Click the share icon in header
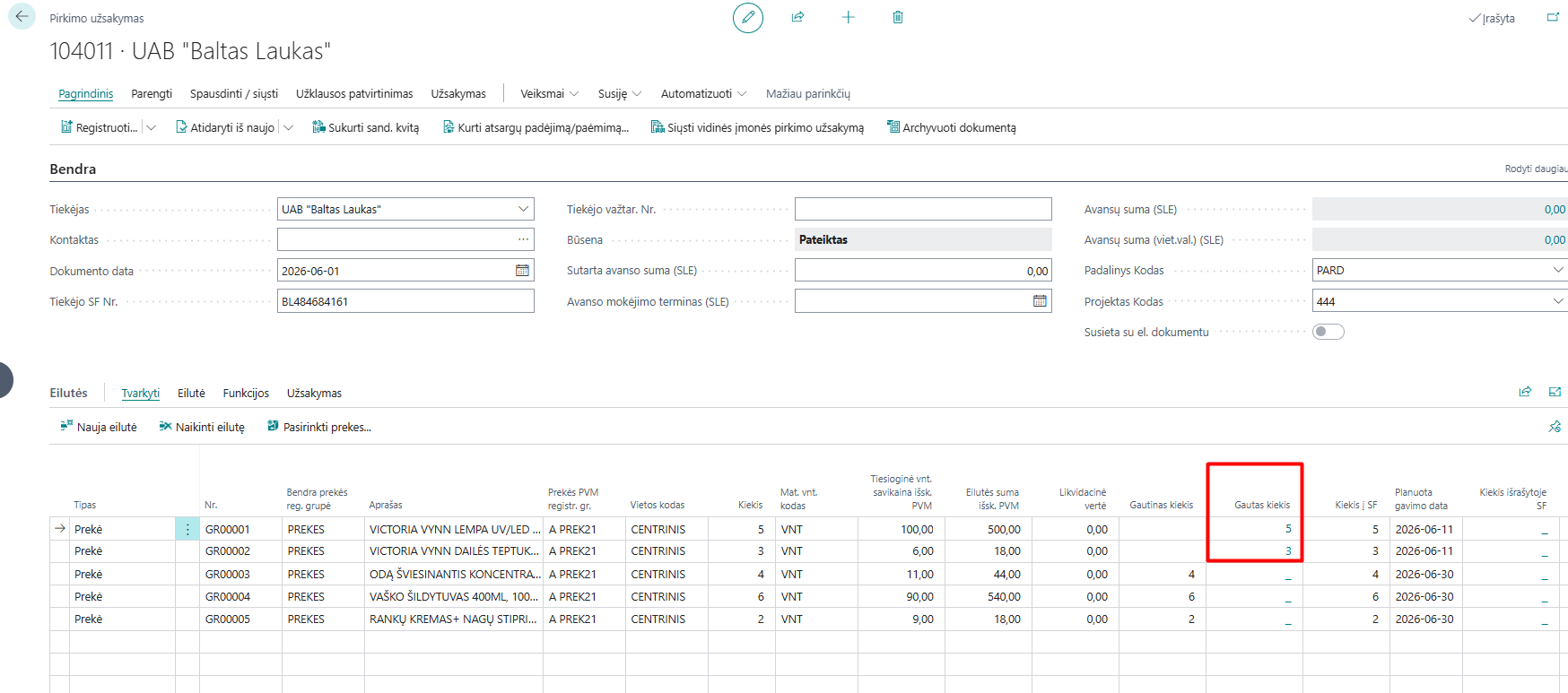Image resolution: width=1568 pixels, height=693 pixels. coord(797,17)
